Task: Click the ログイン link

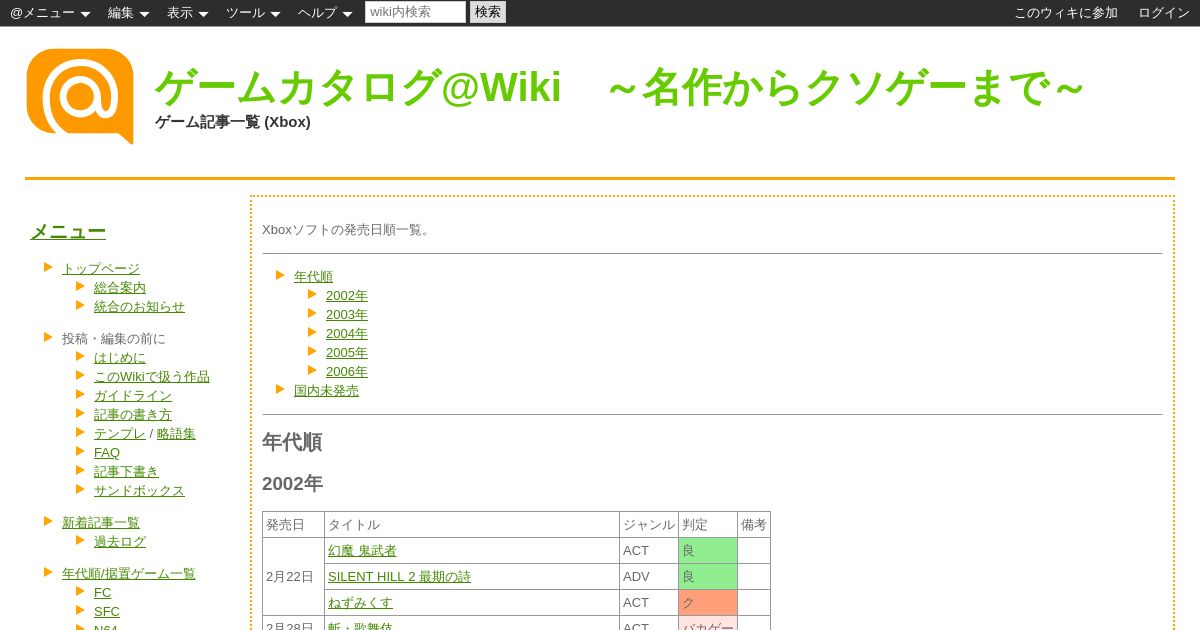Action: coord(1164,13)
